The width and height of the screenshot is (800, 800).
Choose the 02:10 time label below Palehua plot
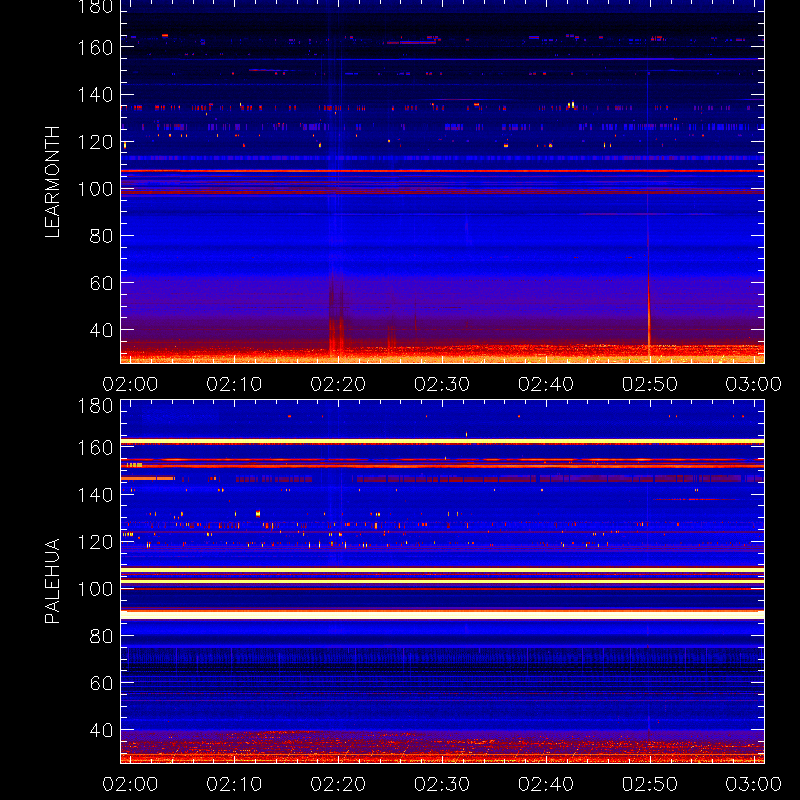pos(234,784)
